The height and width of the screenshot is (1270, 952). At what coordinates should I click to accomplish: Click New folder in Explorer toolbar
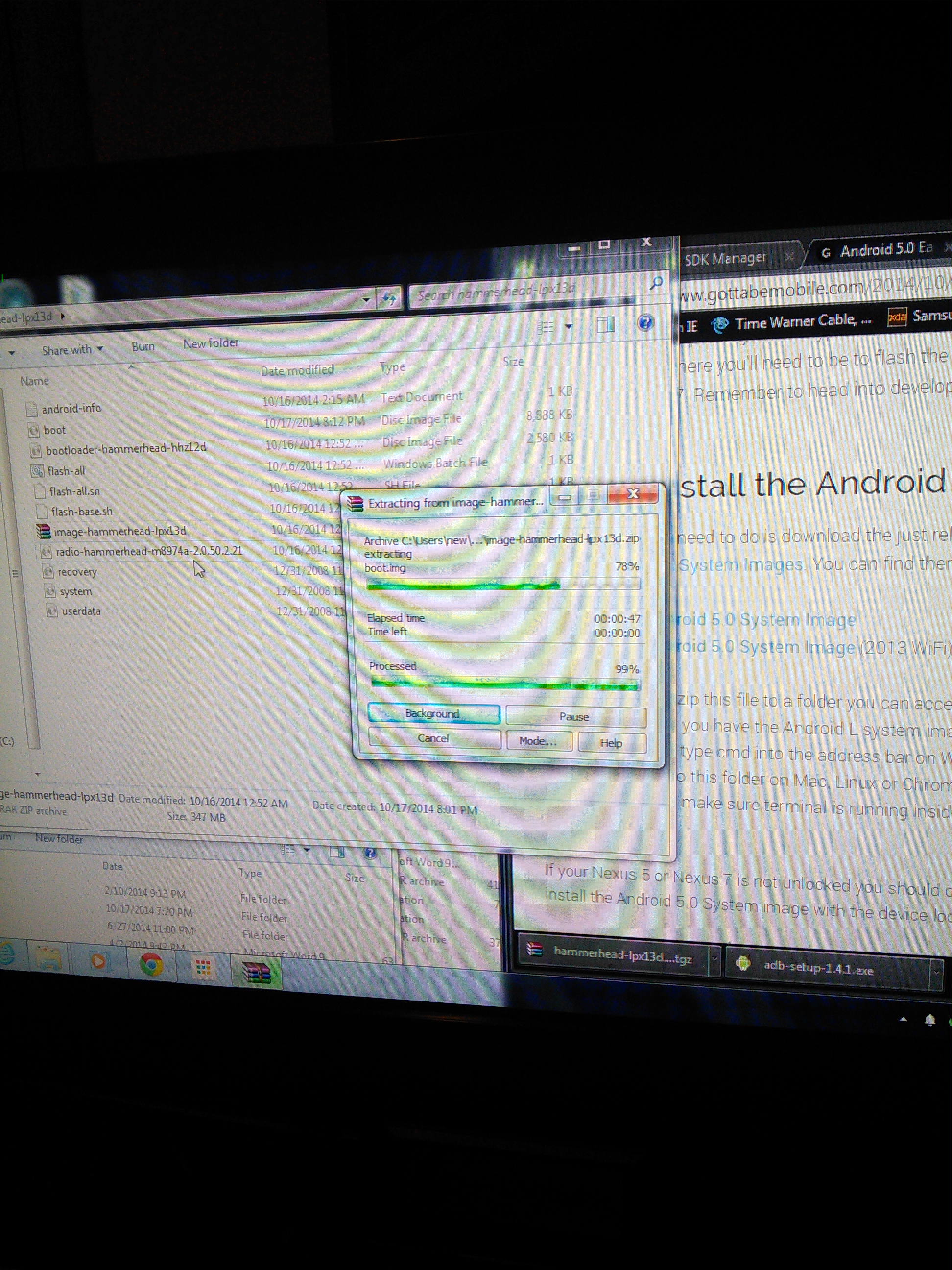coord(210,343)
